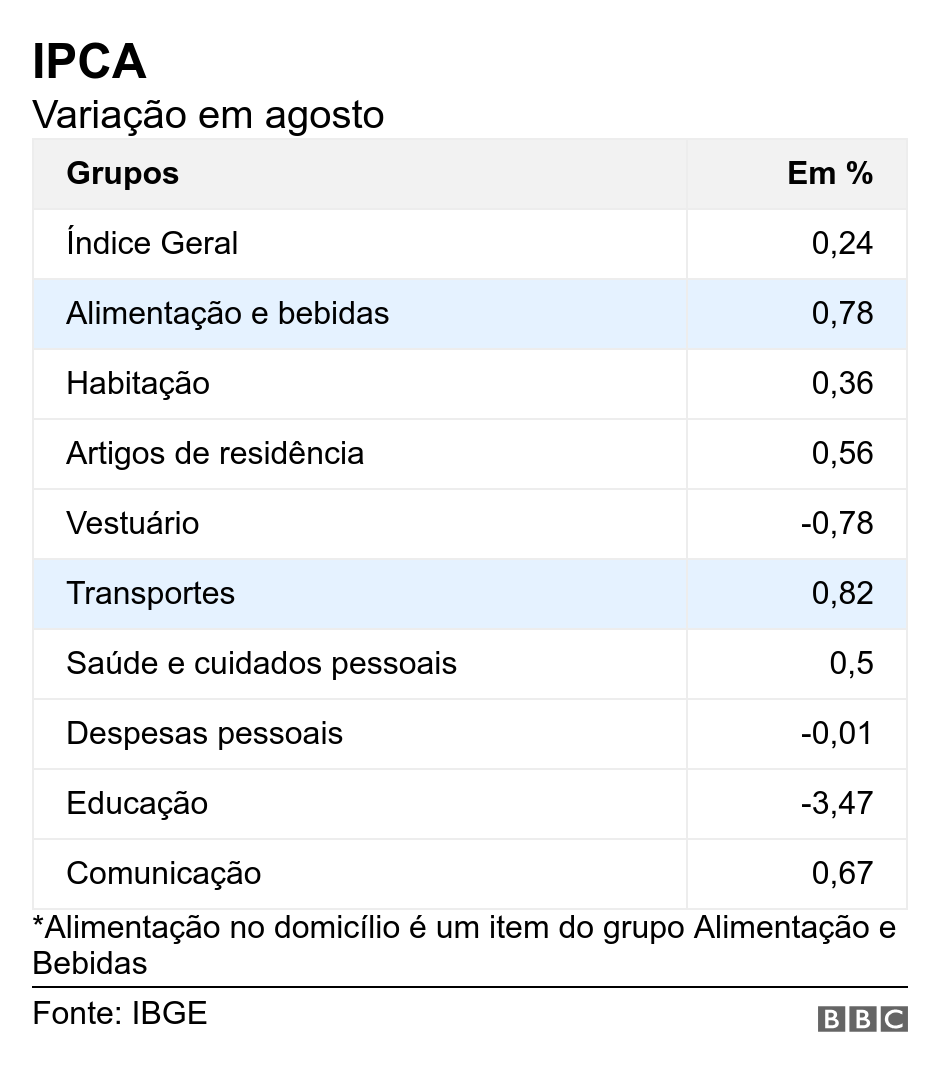940x1074 pixels.
Task: Select the Transportes value 0,82
Action: pyautogui.click(x=843, y=593)
